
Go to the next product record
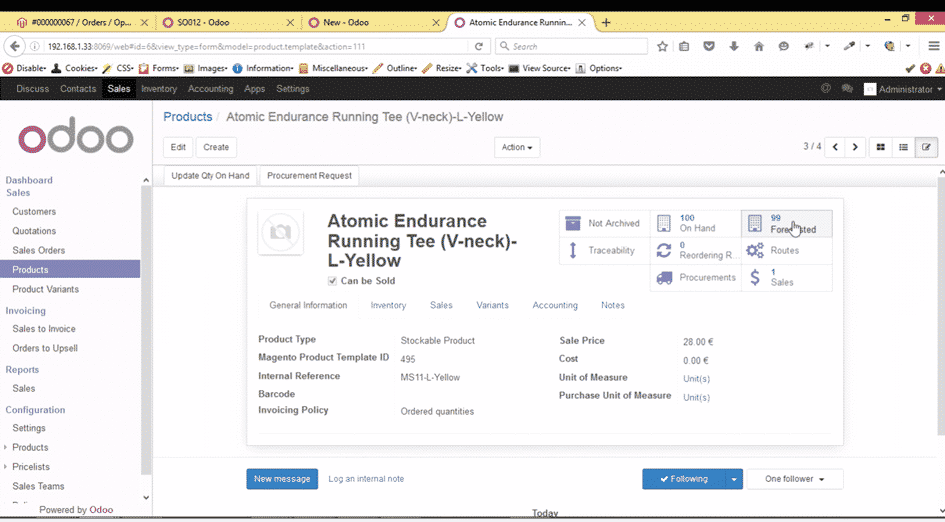click(x=855, y=147)
